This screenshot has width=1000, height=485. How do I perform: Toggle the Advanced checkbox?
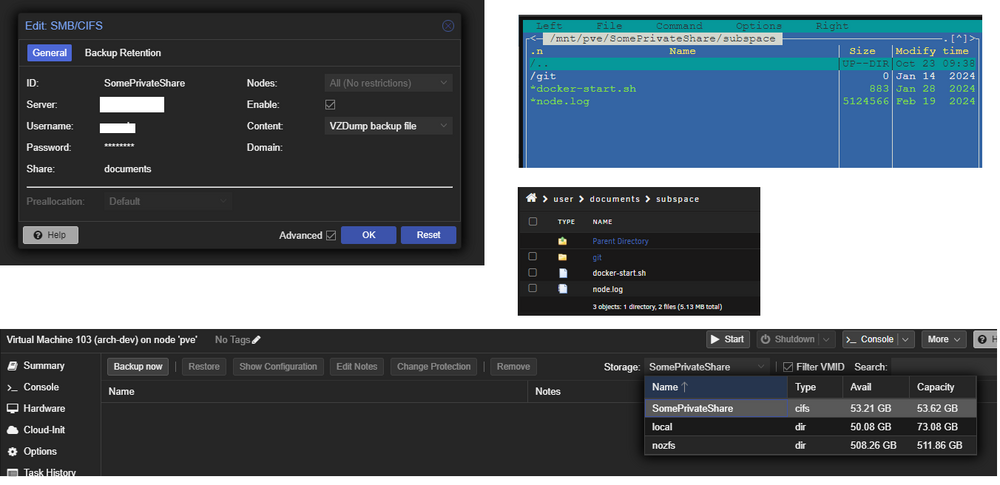330,235
